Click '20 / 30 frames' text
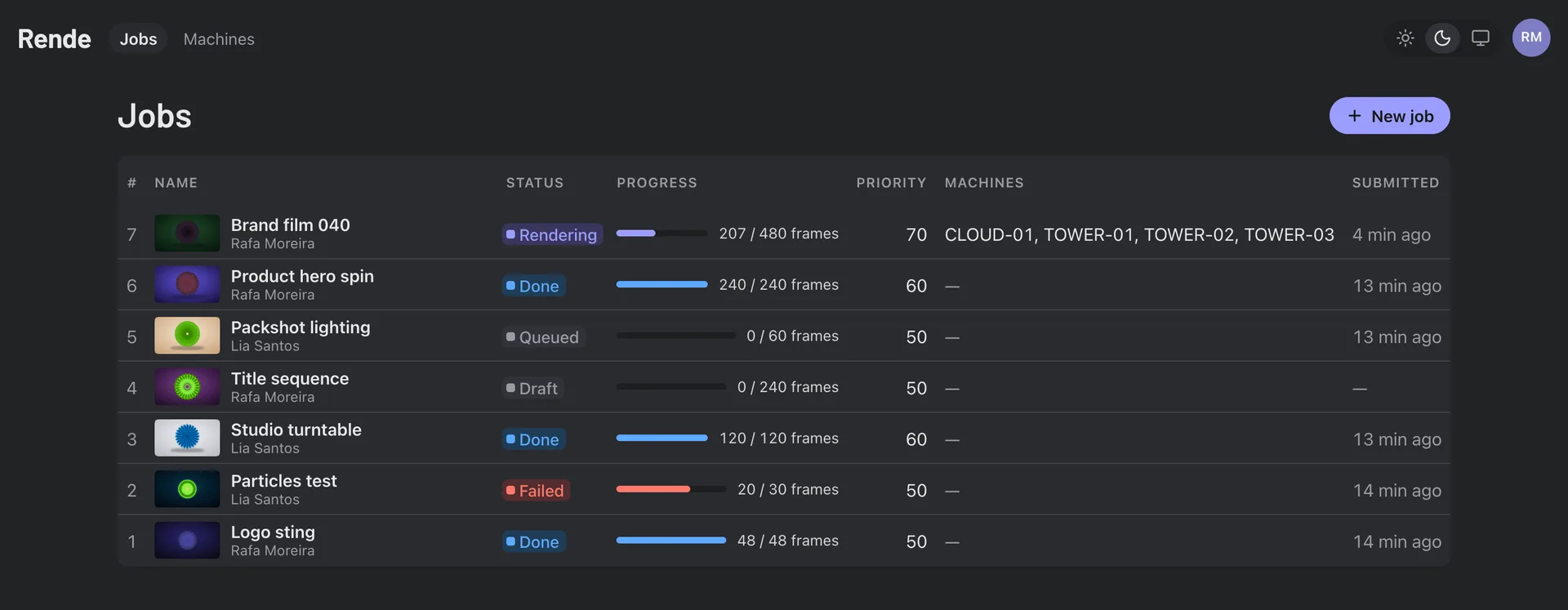 pyautogui.click(x=788, y=489)
